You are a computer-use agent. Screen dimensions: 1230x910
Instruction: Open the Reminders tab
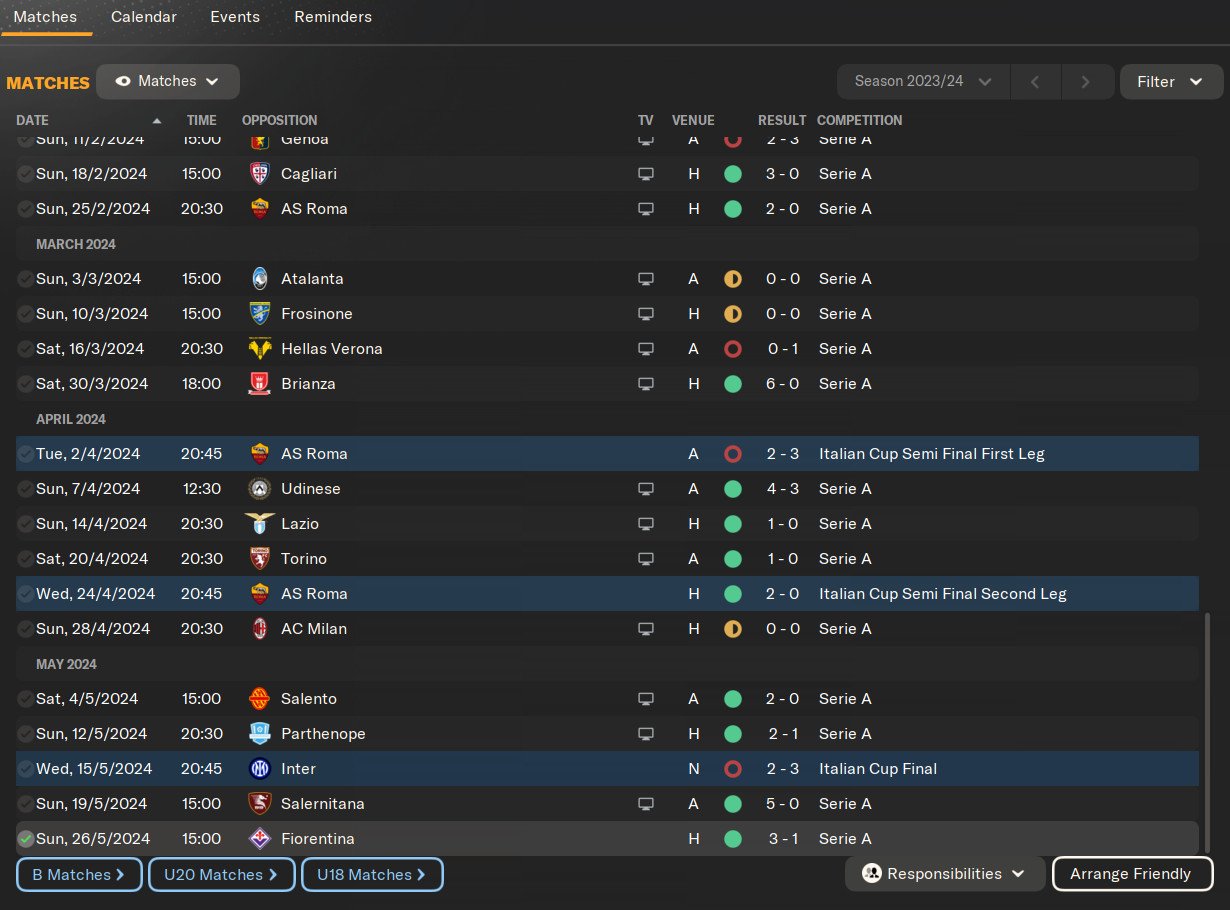click(x=332, y=17)
